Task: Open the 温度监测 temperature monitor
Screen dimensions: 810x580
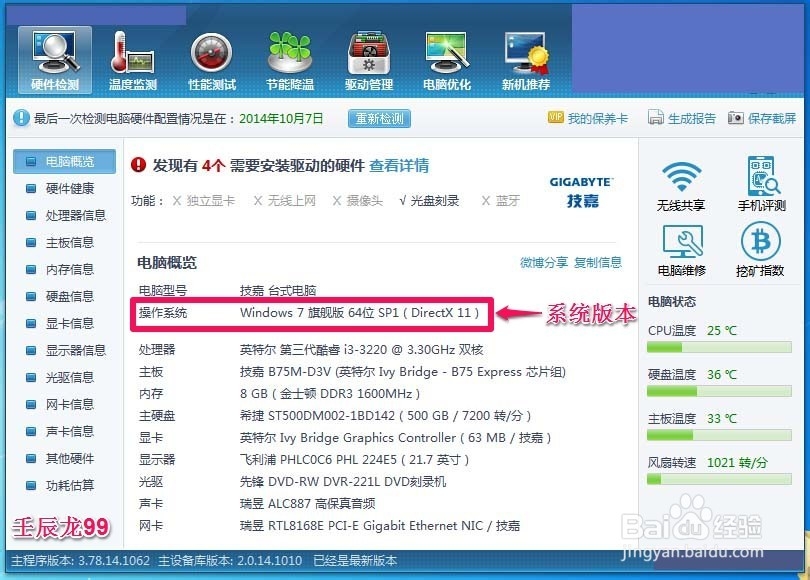Action: [x=133, y=60]
